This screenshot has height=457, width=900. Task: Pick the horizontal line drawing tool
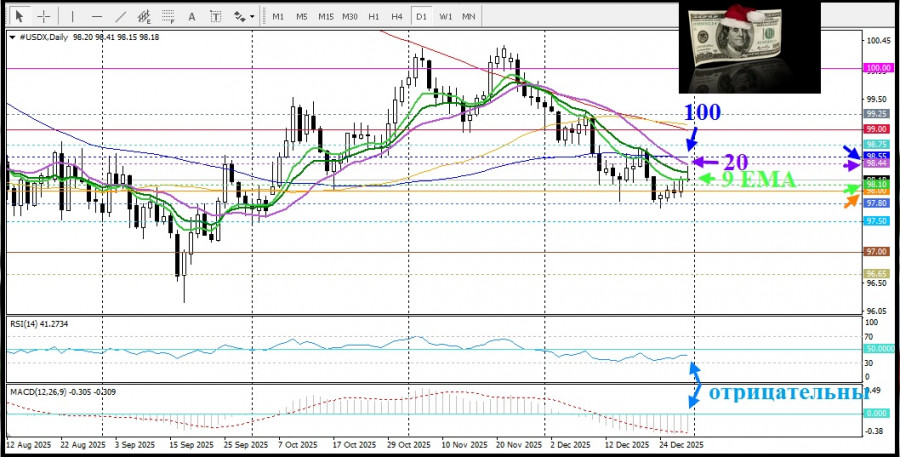pyautogui.click(x=97, y=17)
